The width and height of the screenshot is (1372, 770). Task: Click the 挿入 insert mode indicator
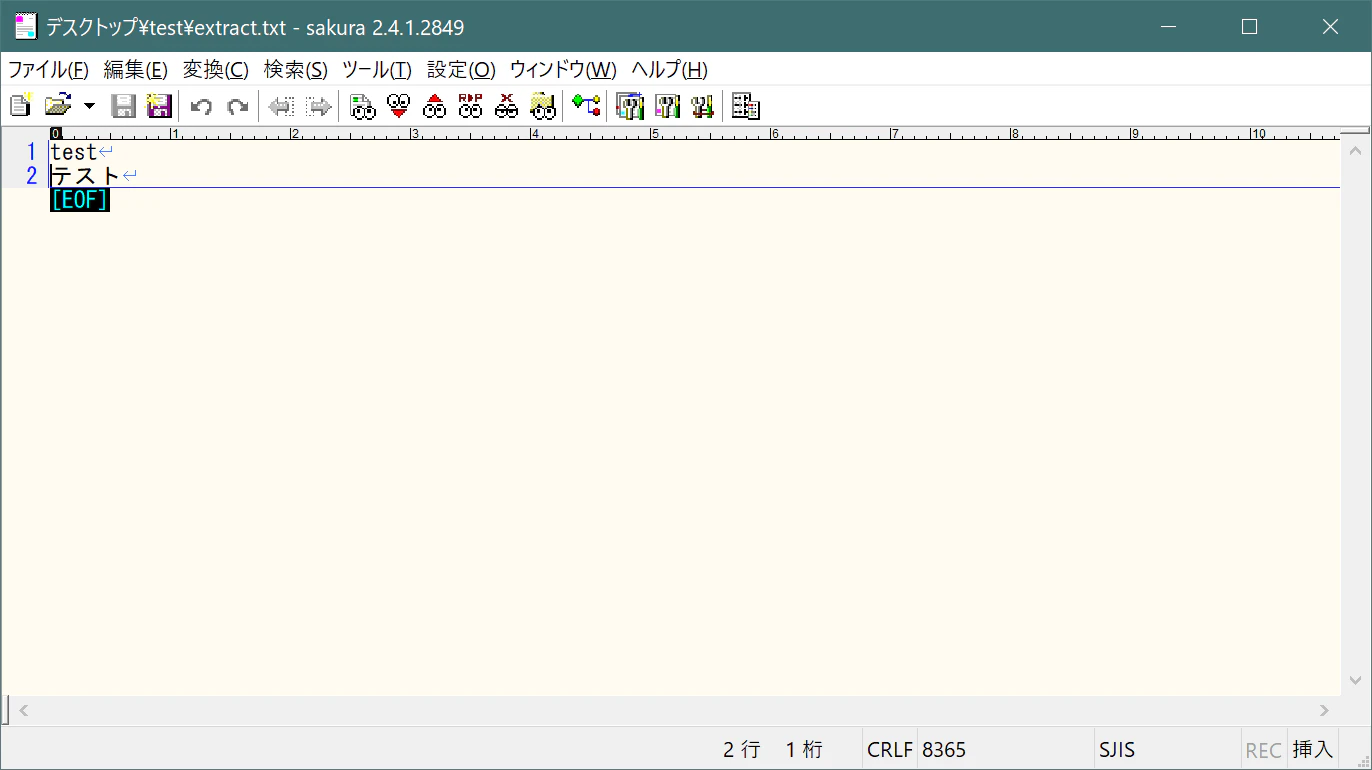1312,750
